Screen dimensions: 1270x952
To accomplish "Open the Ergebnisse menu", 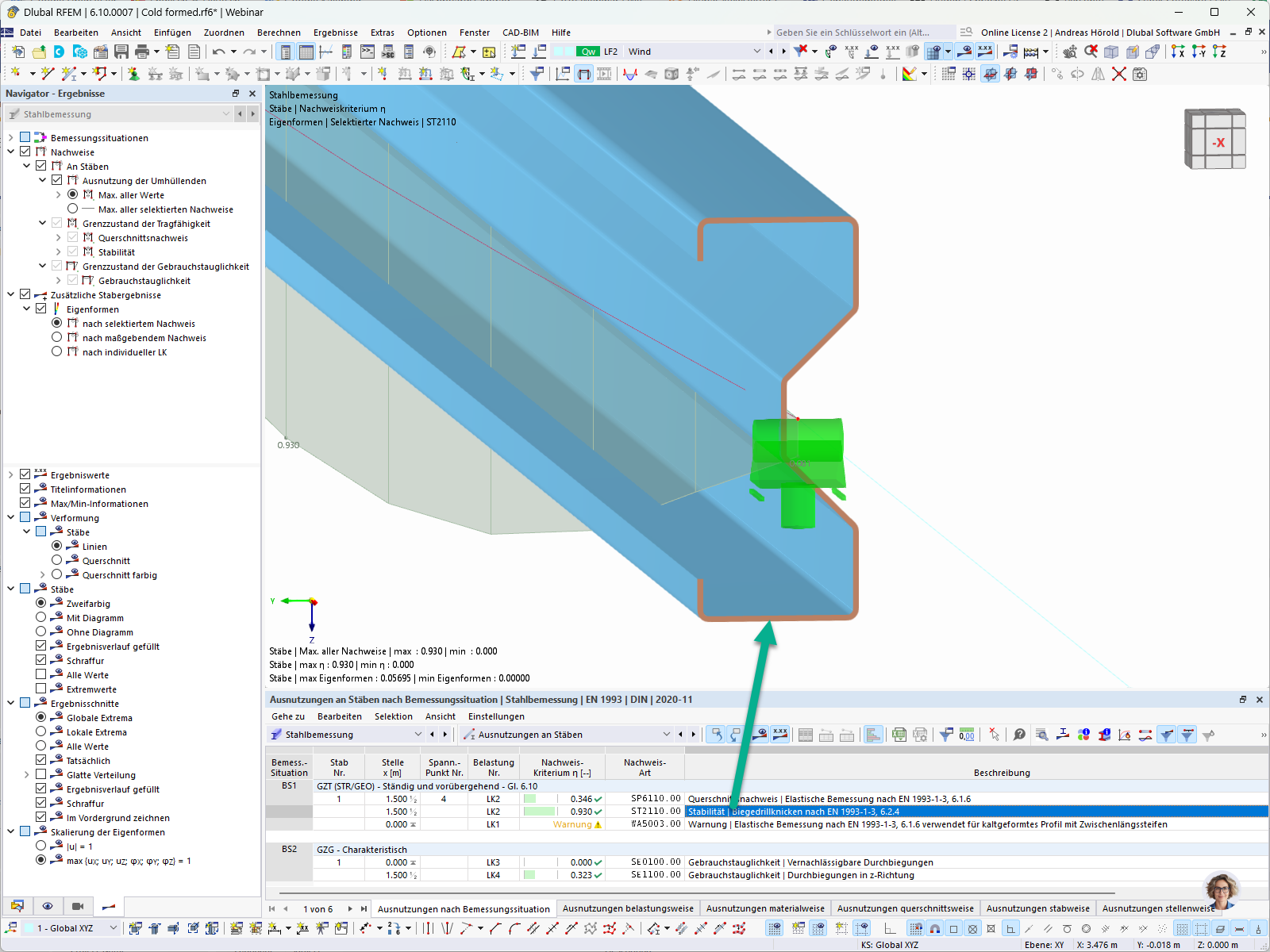I will 336,33.
